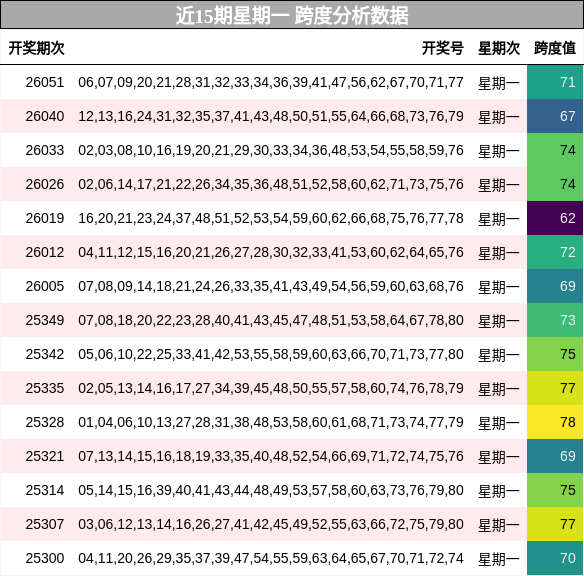
Task: Click winning numbers starting 04,11,12,15
Action: pyautogui.click(x=271, y=252)
